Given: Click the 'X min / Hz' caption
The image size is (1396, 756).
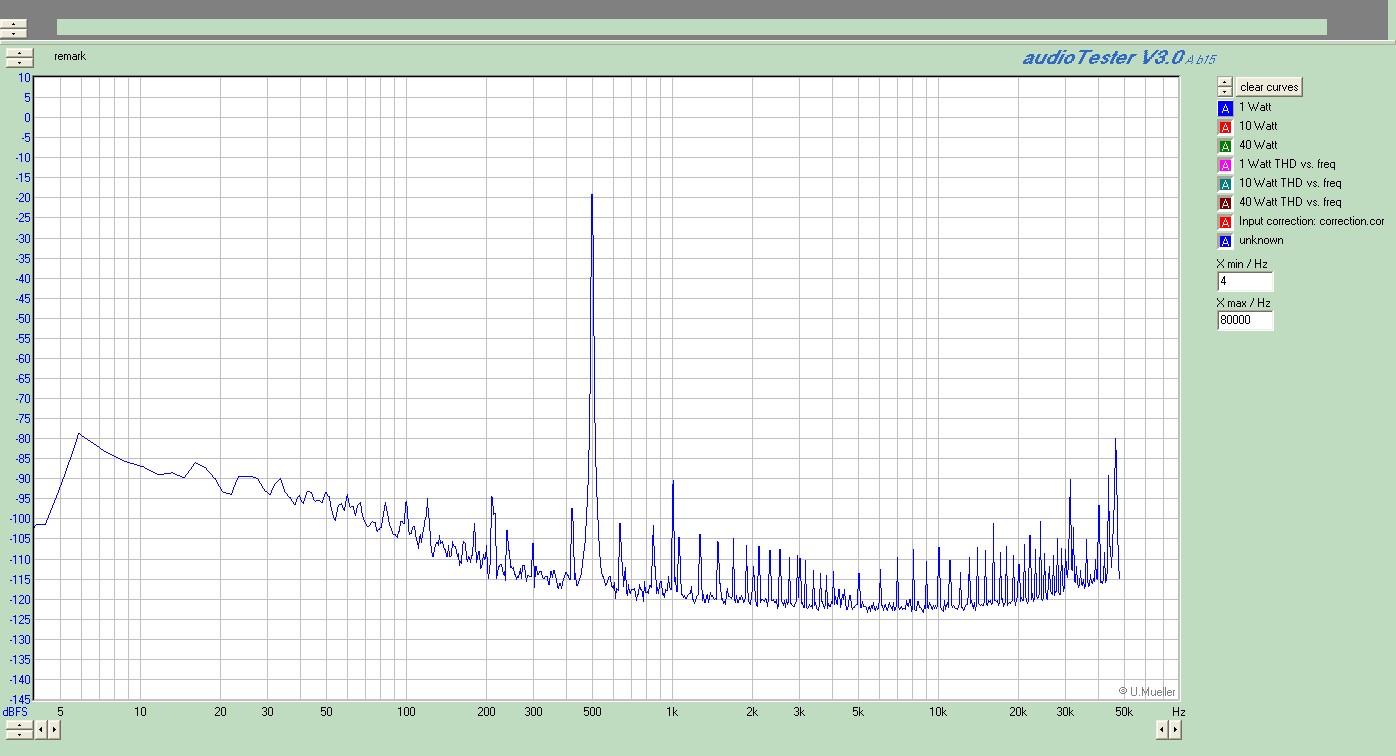Looking at the screenshot, I should tap(1242, 264).
